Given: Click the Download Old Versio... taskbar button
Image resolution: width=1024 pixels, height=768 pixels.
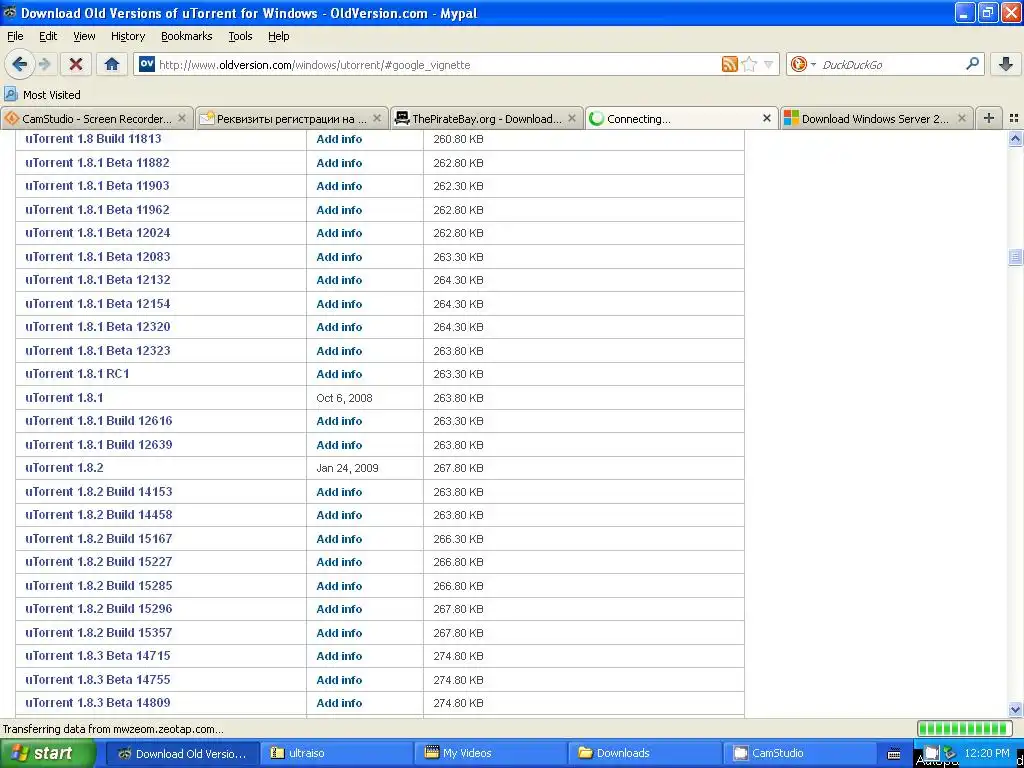Looking at the screenshot, I should (x=182, y=753).
